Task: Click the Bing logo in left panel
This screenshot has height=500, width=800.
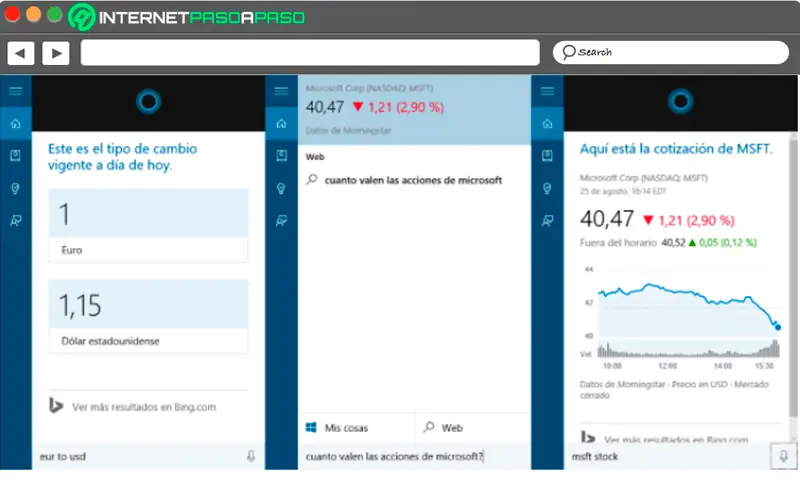Action: tap(56, 406)
